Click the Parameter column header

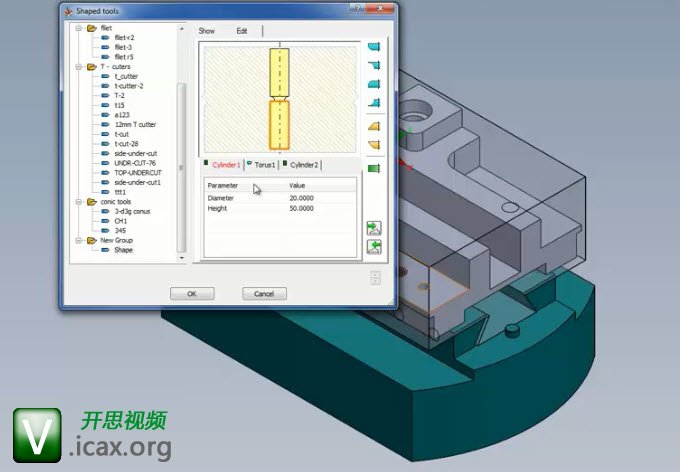pos(222,186)
